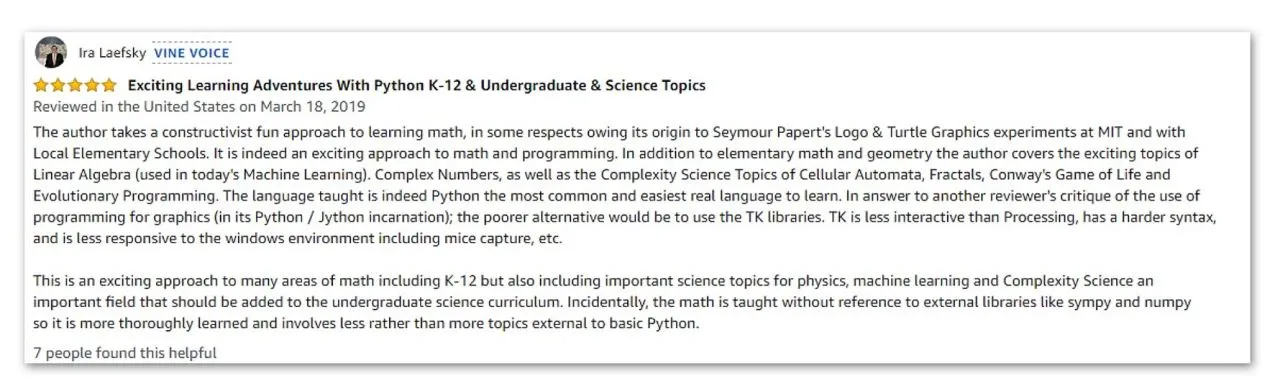Click the fifth star of the rating

pyautogui.click(x=109, y=86)
